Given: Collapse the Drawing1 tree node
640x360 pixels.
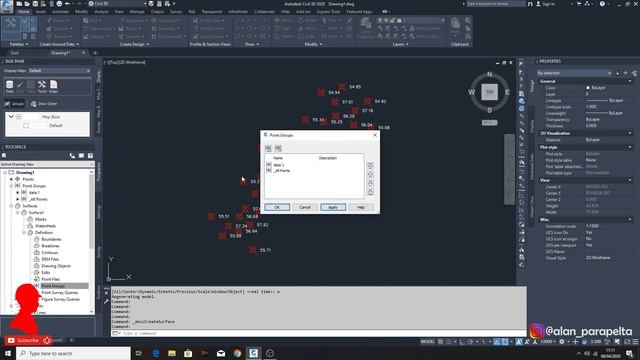Looking at the screenshot, I should (x=5, y=173).
